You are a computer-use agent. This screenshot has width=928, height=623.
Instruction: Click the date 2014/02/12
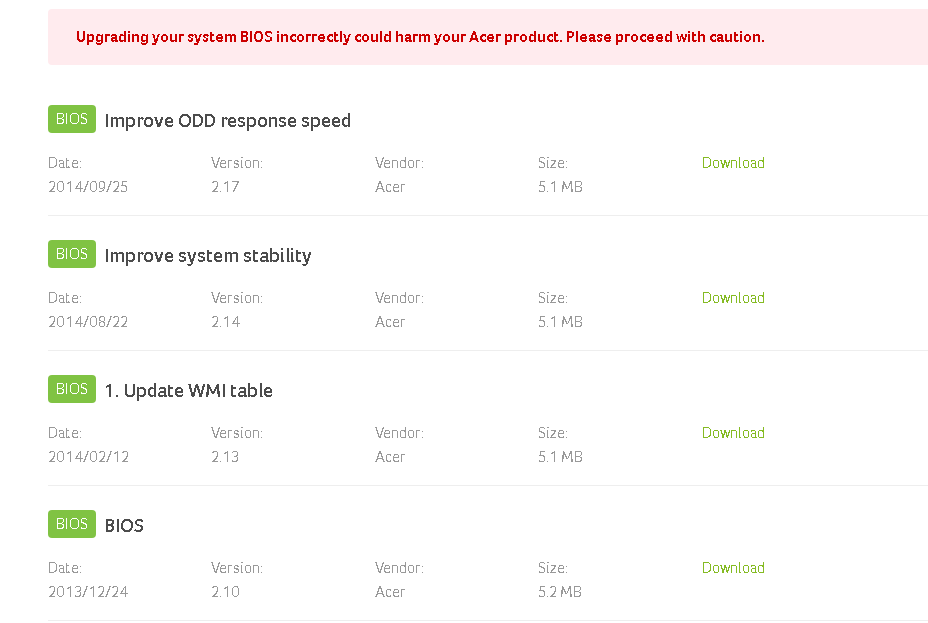tap(88, 457)
